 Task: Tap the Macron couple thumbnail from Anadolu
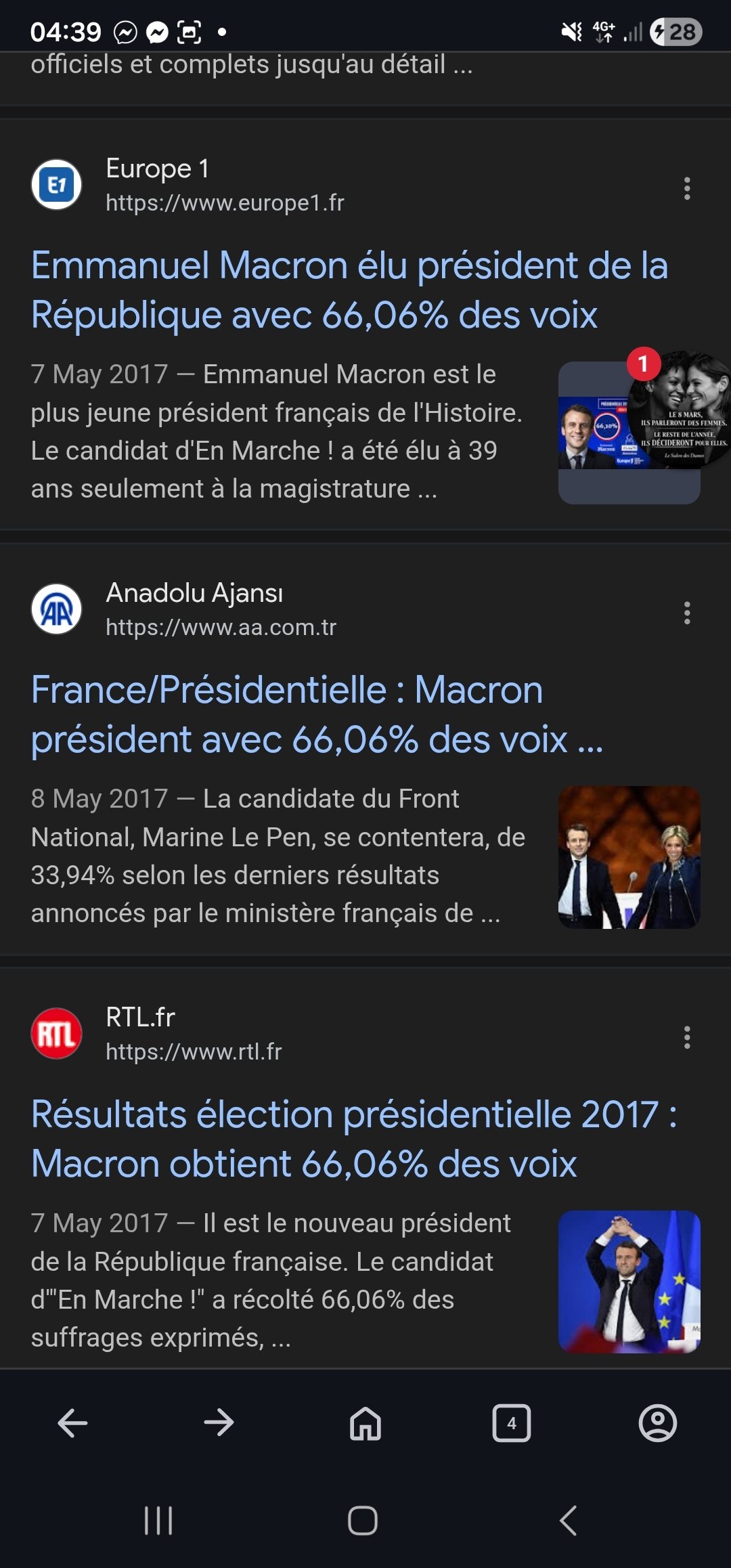629,857
